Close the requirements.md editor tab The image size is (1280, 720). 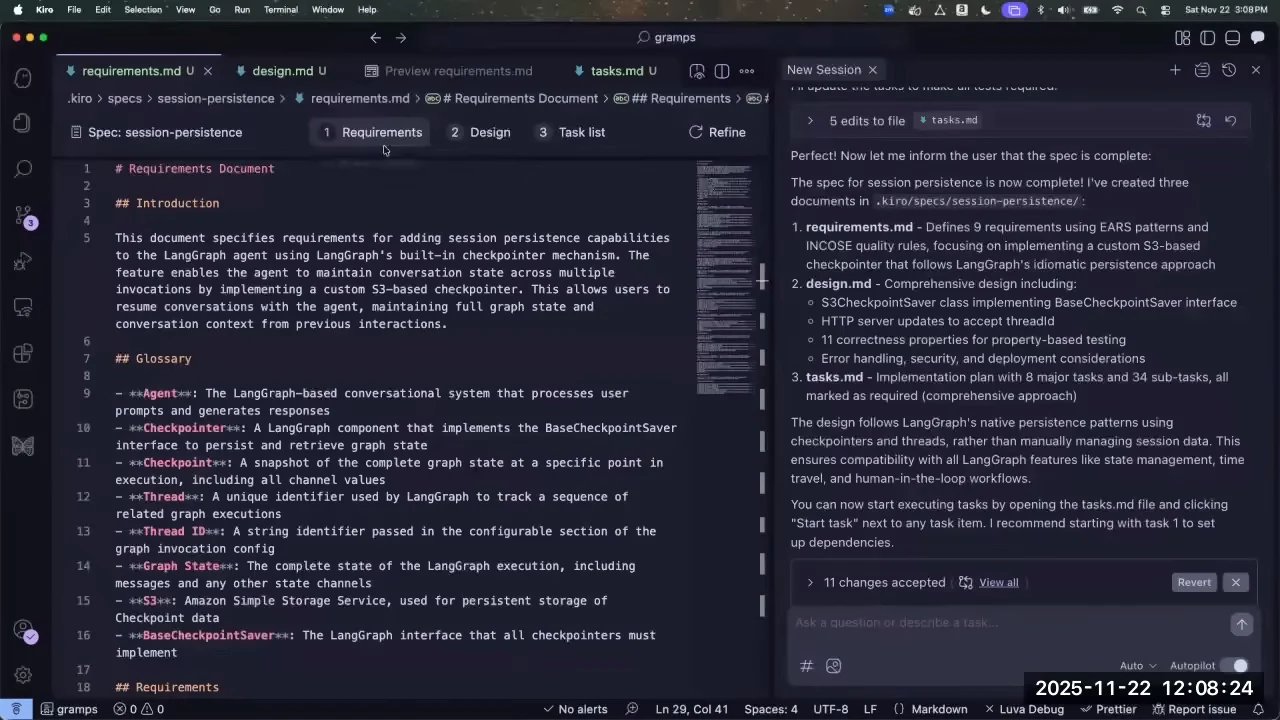(208, 71)
